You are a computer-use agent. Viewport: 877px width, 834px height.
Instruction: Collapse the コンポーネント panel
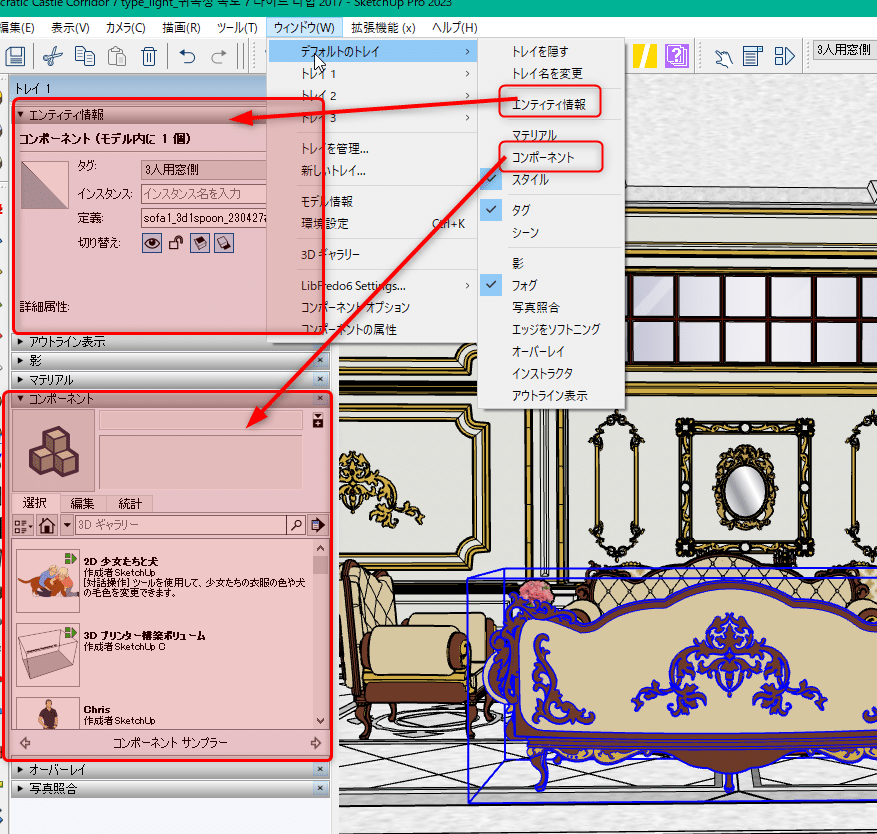(20, 399)
